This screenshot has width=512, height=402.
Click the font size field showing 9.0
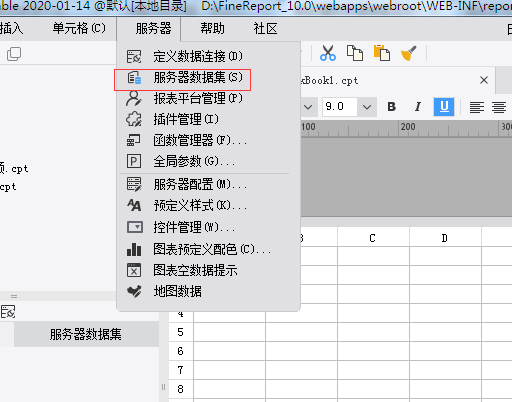pyautogui.click(x=341, y=107)
